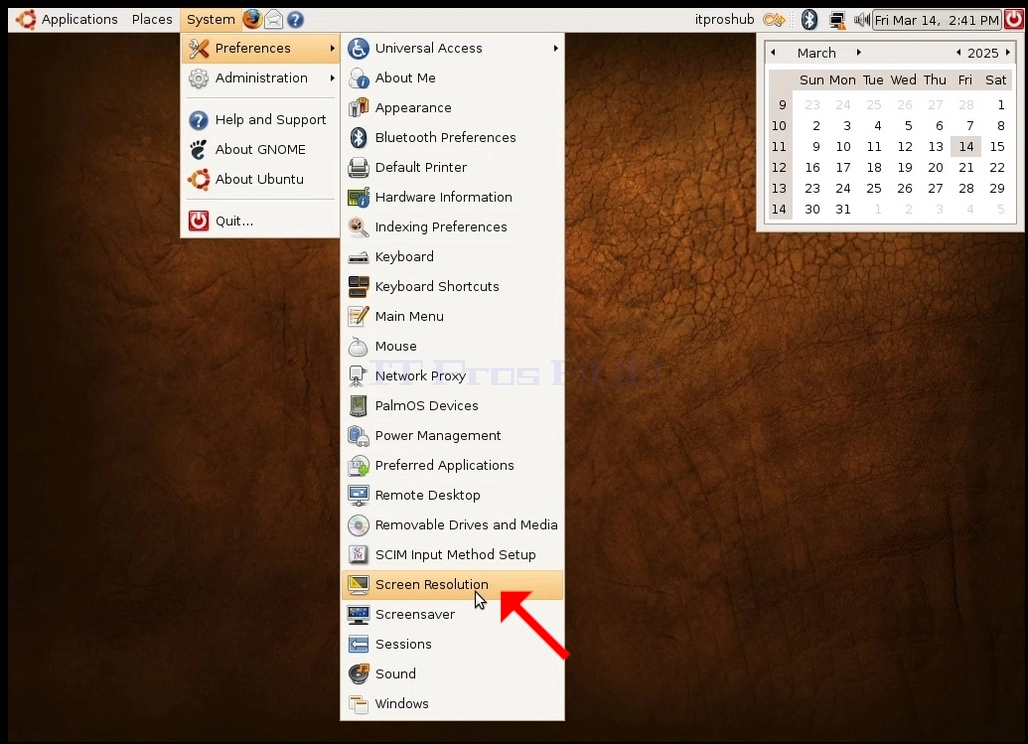
Task: Open the Places menu
Action: [x=151, y=20]
